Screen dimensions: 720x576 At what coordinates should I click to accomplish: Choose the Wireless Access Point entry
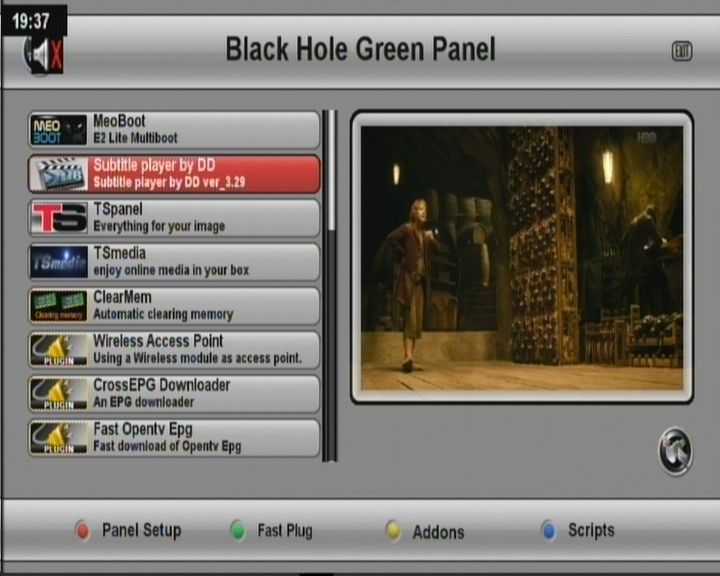(x=174, y=350)
